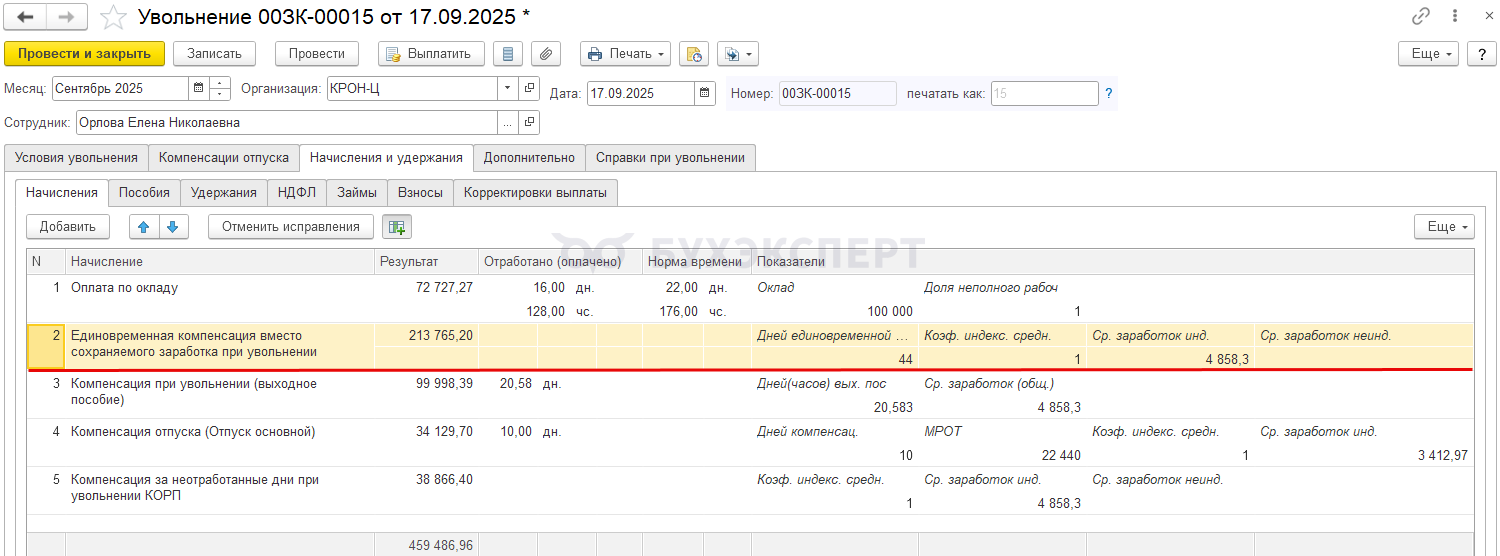Select Компенсация за неотработанные дни row

[x=750, y=491]
